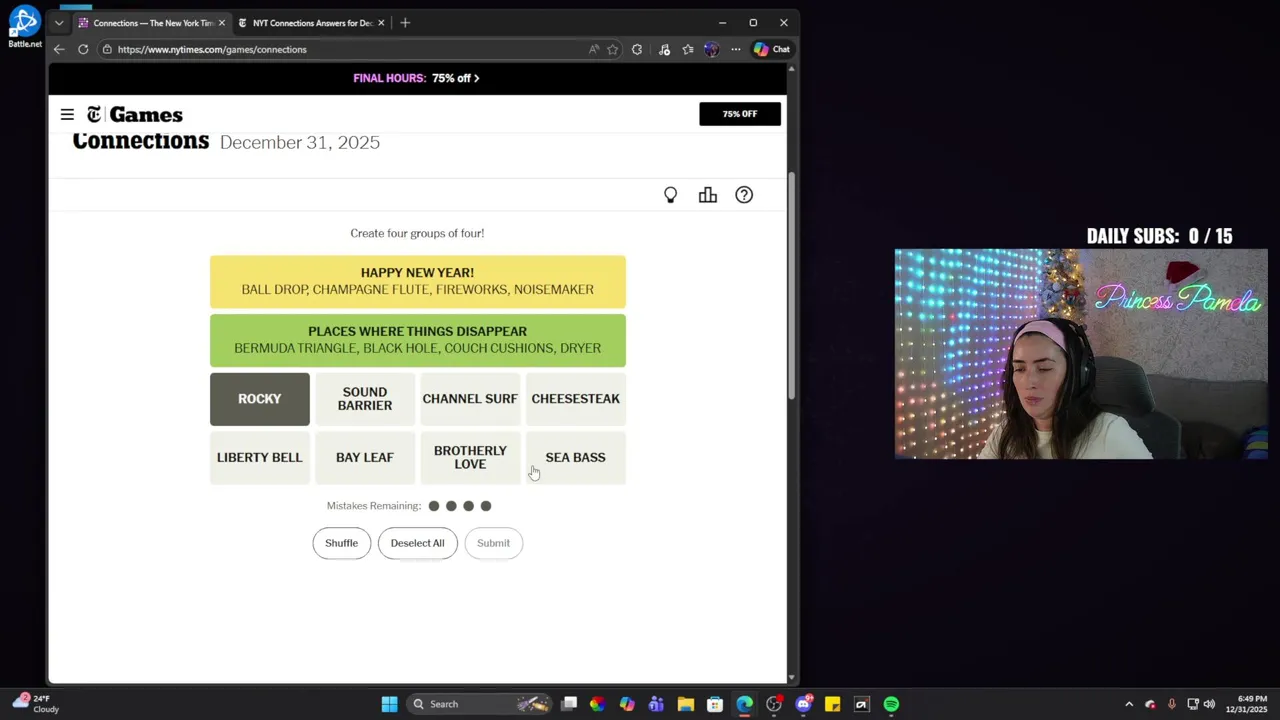
Task: Open the Connections help question mark icon
Action: coord(744,195)
